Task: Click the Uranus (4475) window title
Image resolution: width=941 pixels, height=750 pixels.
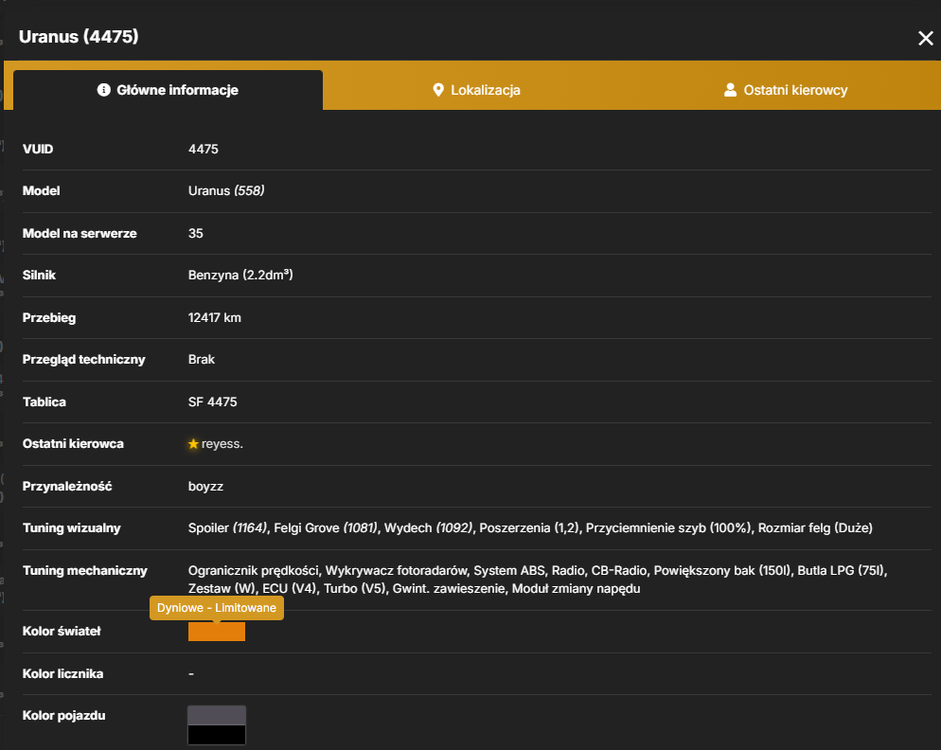Action: tap(79, 37)
